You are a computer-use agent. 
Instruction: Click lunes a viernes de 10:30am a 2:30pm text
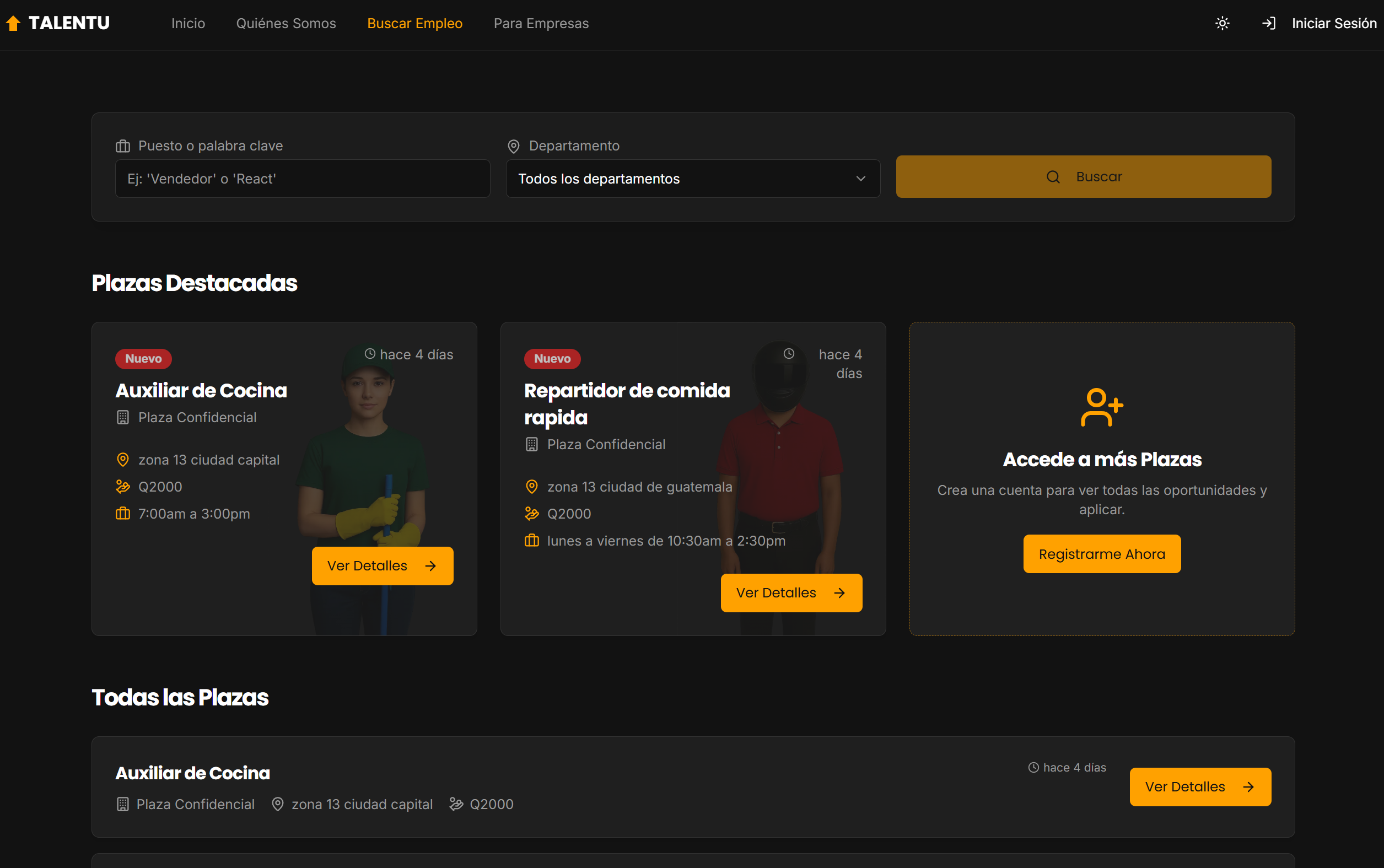click(x=666, y=541)
